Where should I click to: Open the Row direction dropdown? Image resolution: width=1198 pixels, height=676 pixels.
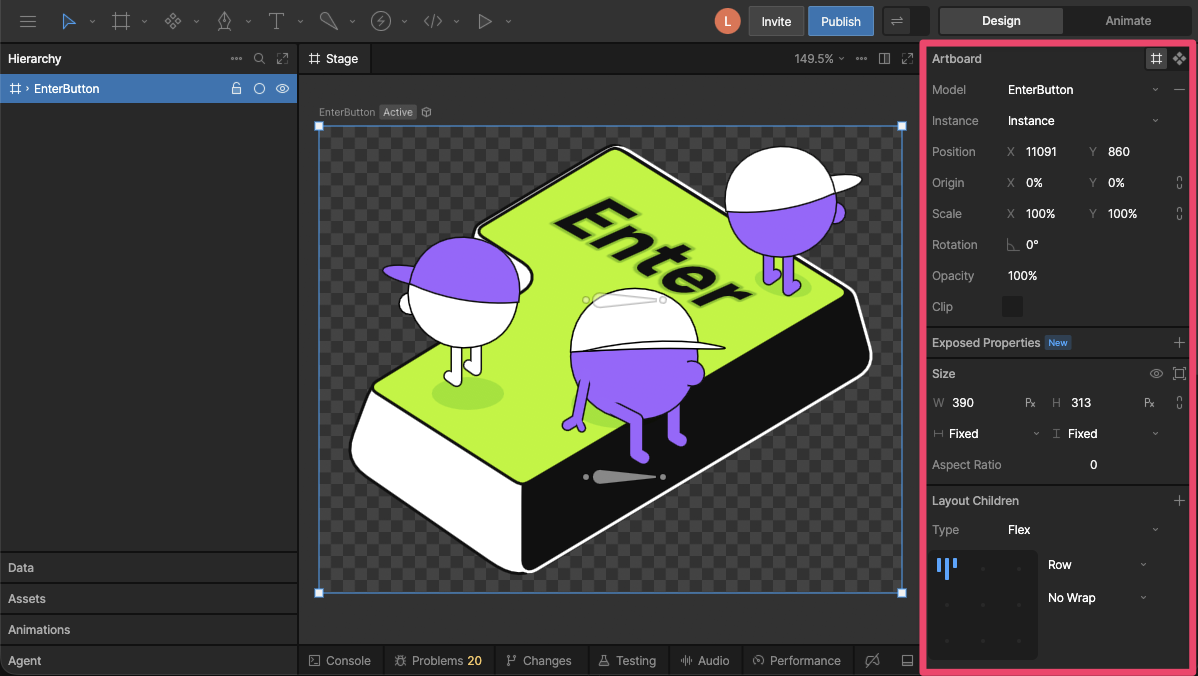pyautogui.click(x=1097, y=565)
